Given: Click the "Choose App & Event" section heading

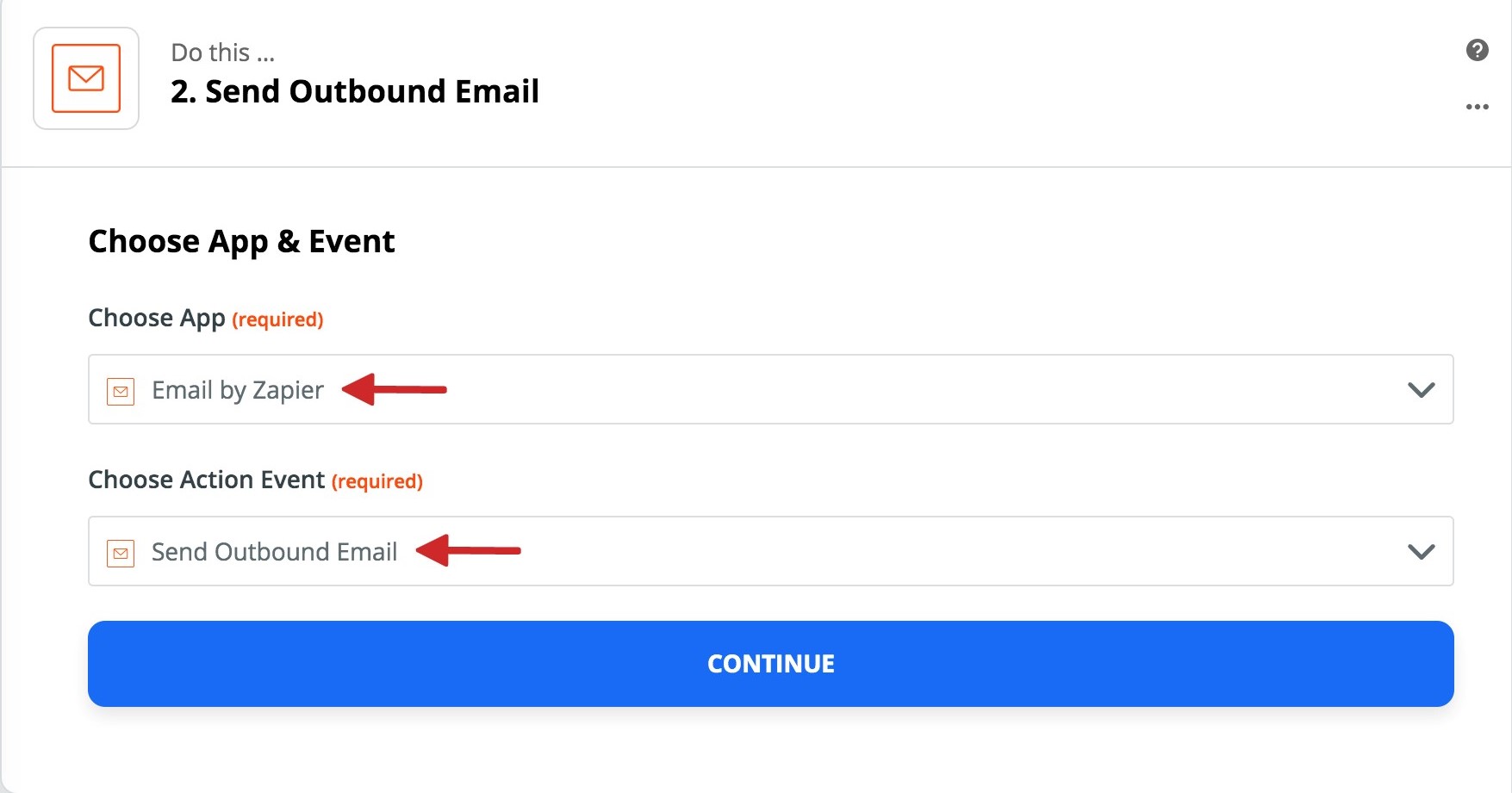Looking at the screenshot, I should click(241, 242).
